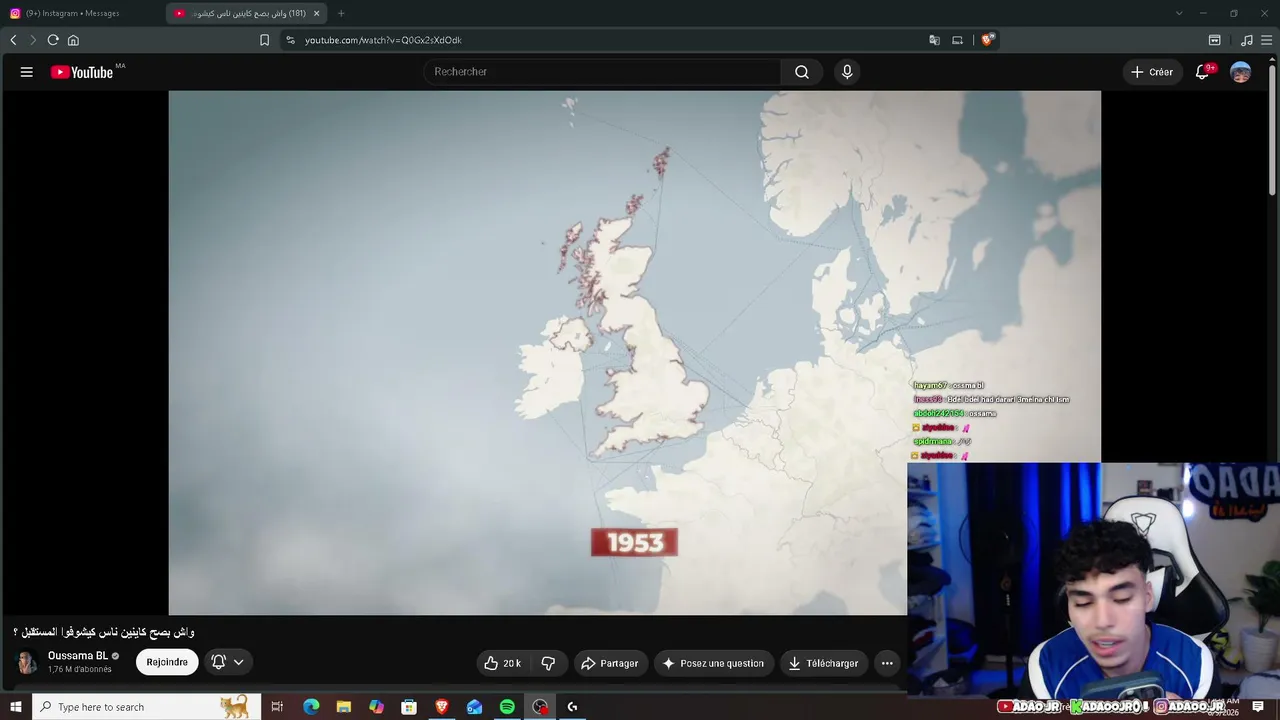The width and height of the screenshot is (1280, 720).
Task: Go back with the browser back arrow
Action: [13, 40]
